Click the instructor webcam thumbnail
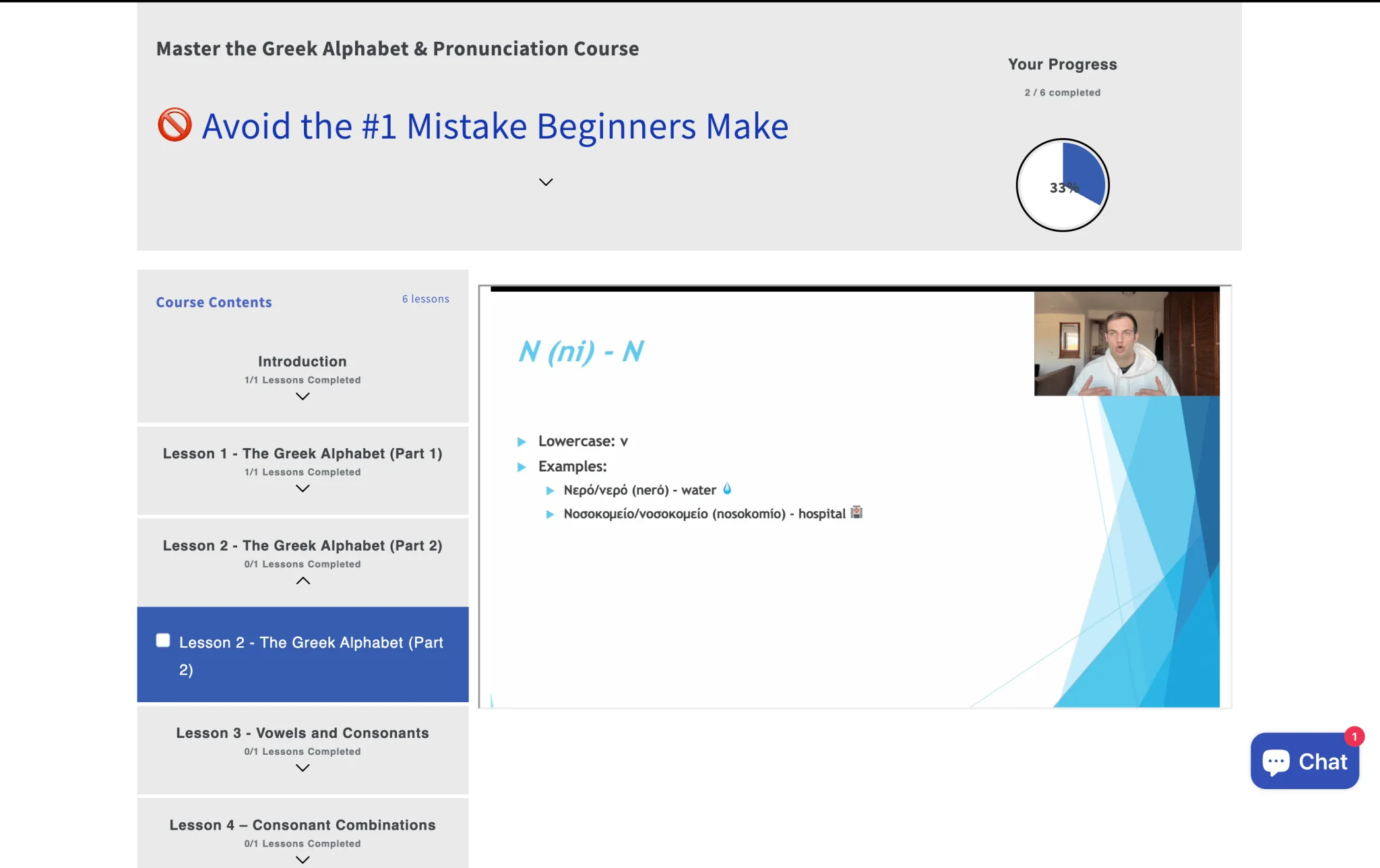The width and height of the screenshot is (1380, 868). (x=1126, y=344)
